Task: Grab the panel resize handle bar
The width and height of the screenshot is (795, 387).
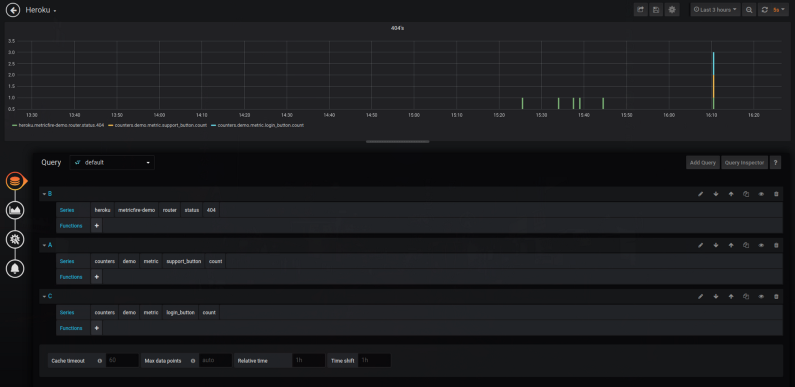Action: pyautogui.click(x=398, y=142)
